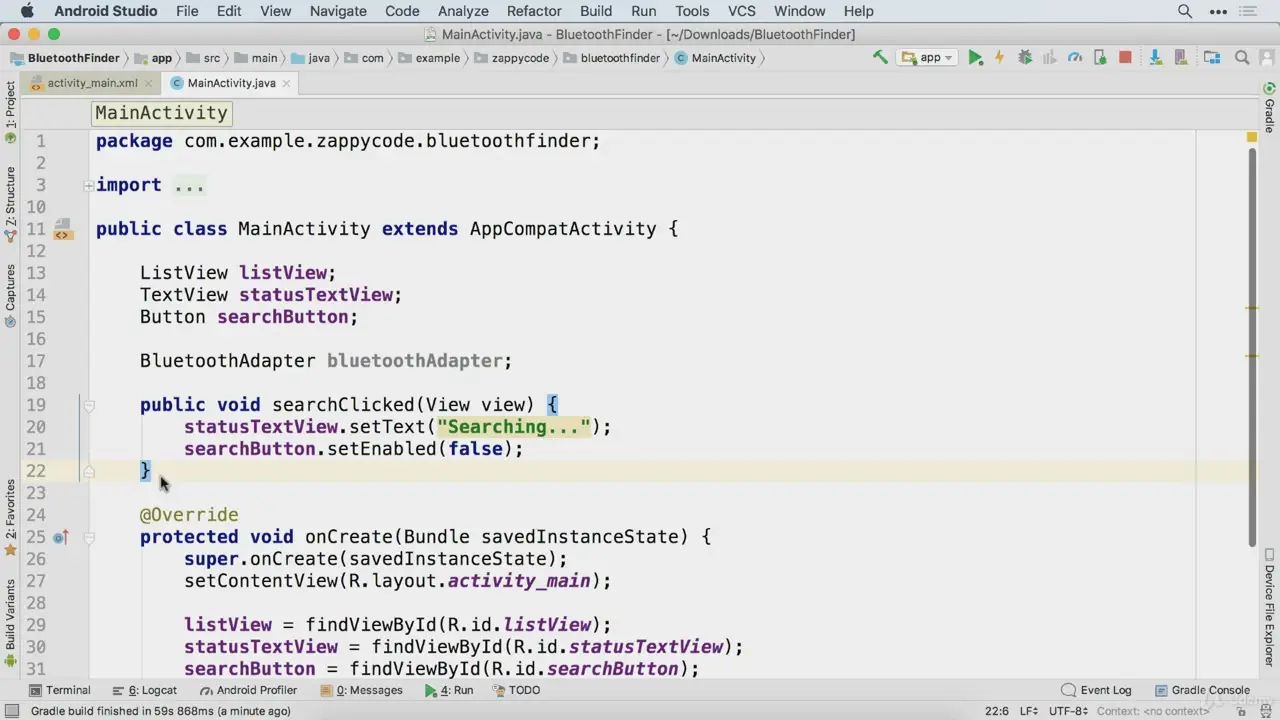1280x720 pixels.
Task: Open the Project Structure icon
Action: click(x=1212, y=58)
